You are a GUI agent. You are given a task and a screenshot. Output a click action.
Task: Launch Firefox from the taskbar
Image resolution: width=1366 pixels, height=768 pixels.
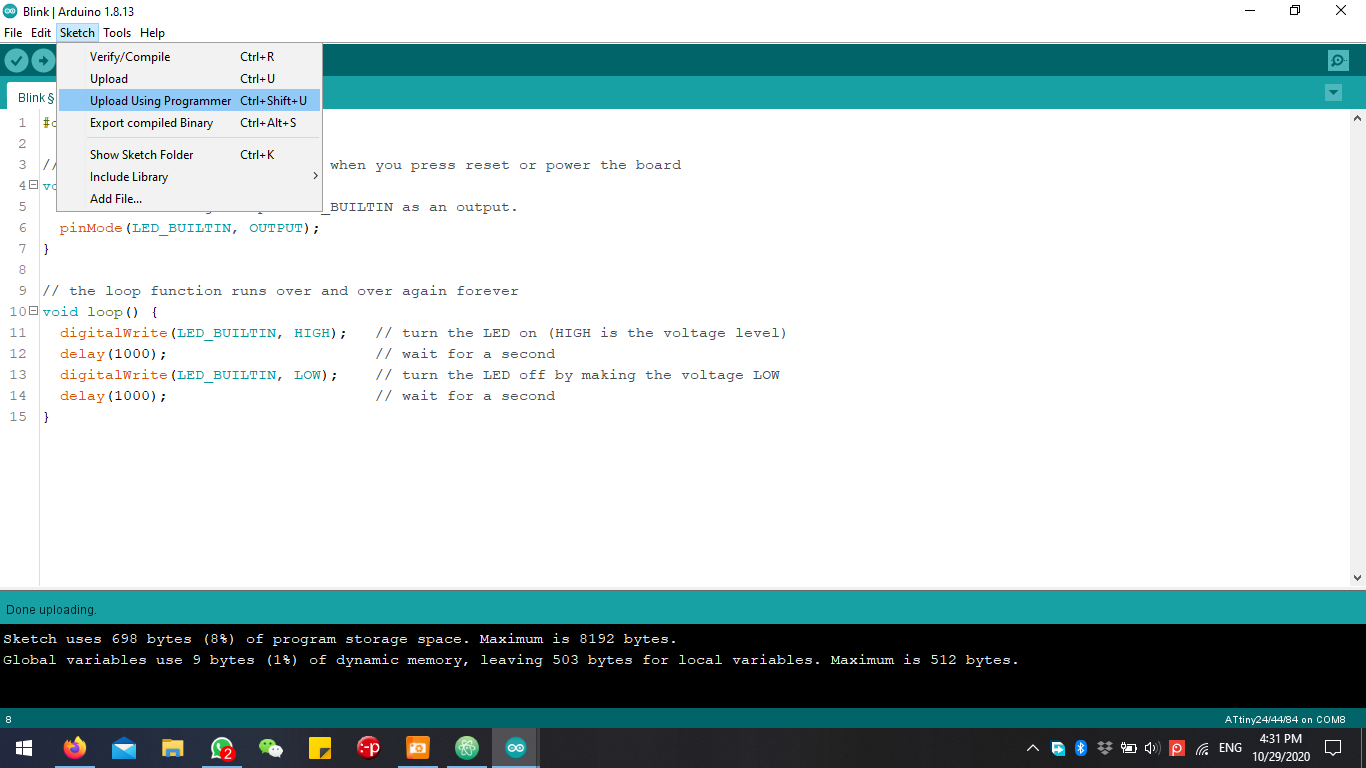click(x=75, y=748)
